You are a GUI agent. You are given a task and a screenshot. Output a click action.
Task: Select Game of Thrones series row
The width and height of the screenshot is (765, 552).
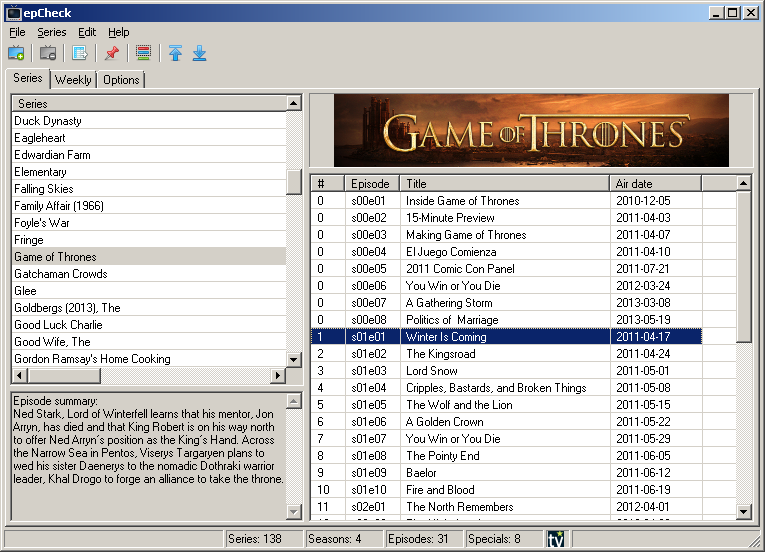pyautogui.click(x=149, y=257)
